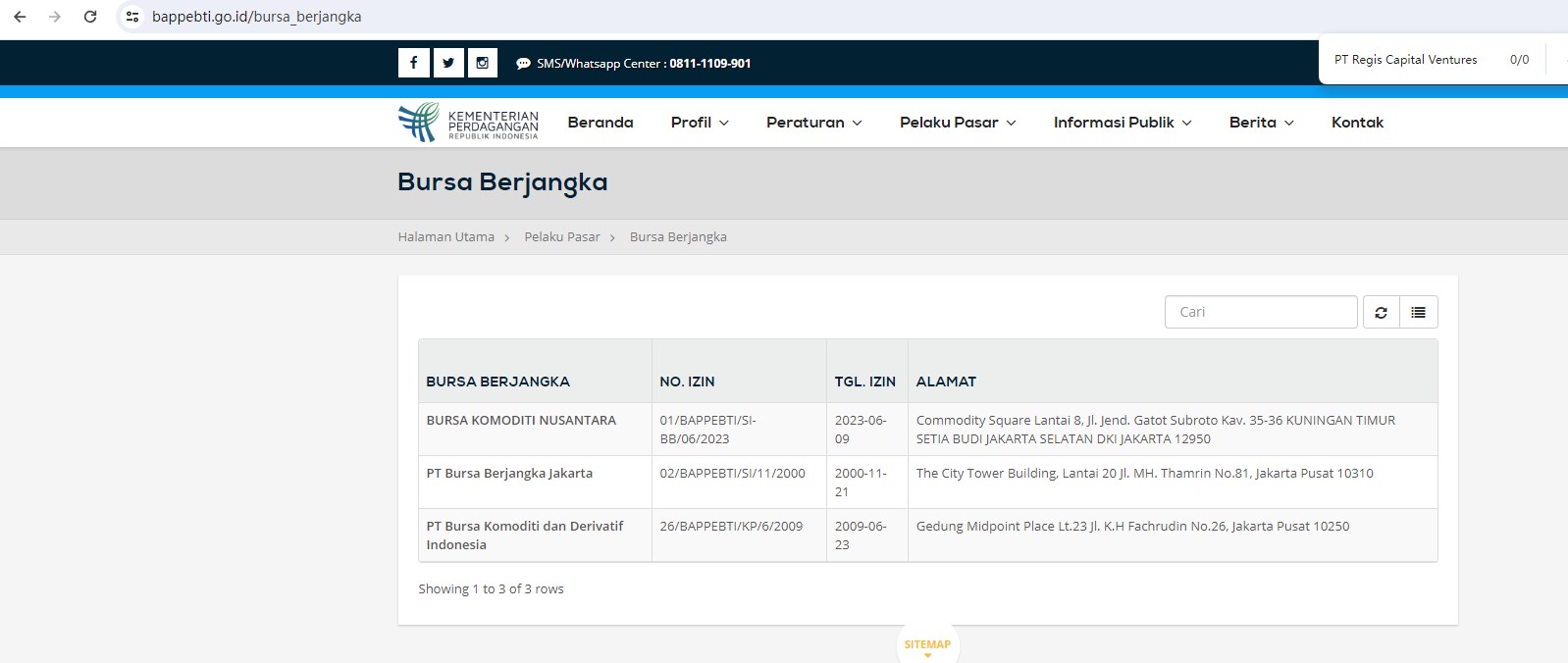Viewport: 1568px width, 663px height.
Task: Open the Facebook social icon
Action: point(413,63)
